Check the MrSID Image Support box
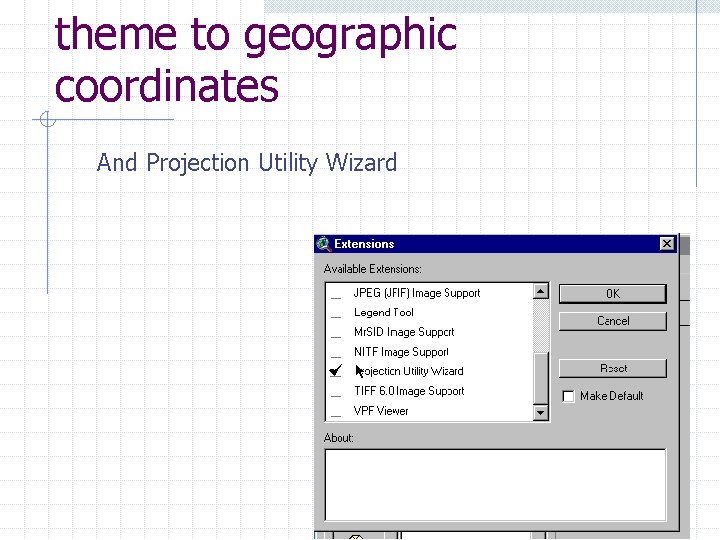720x540 pixels. point(336,332)
